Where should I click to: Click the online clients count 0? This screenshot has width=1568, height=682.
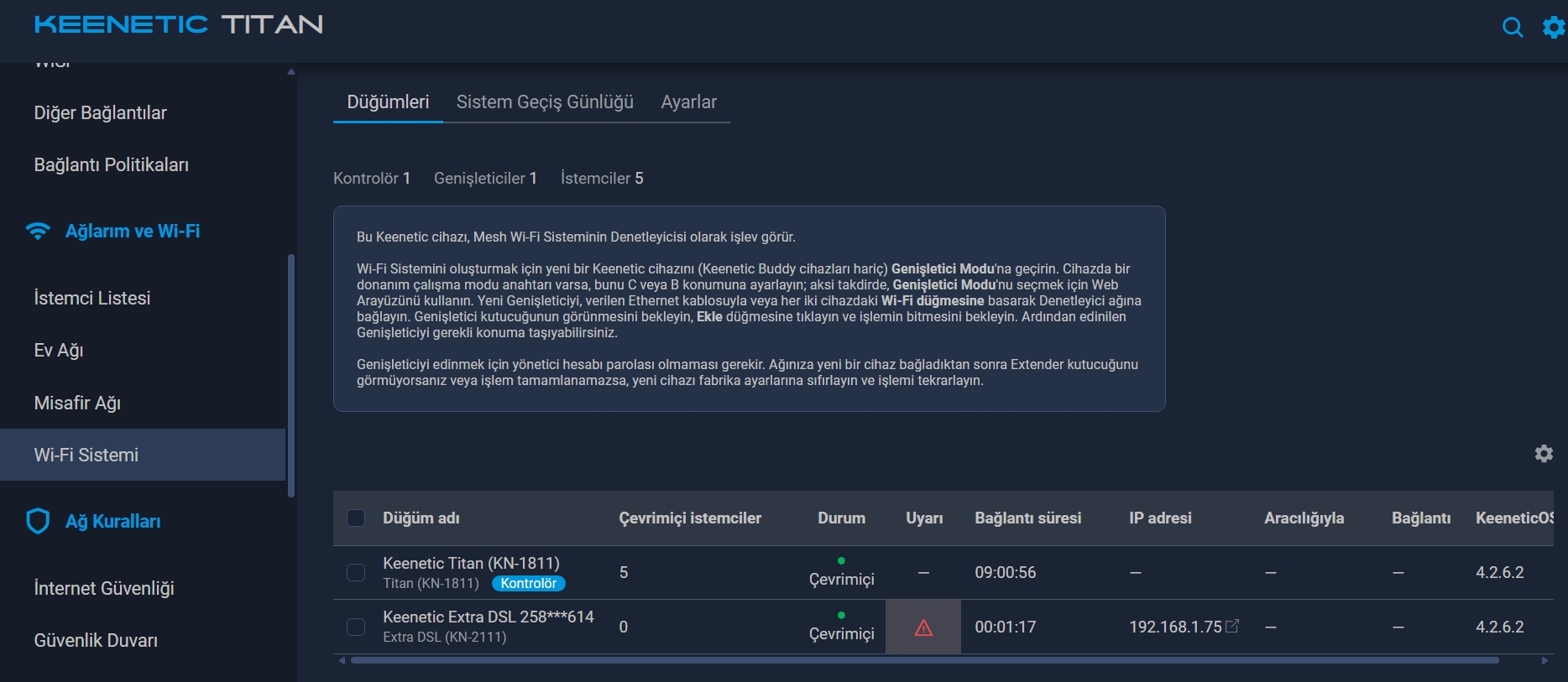[x=624, y=627]
